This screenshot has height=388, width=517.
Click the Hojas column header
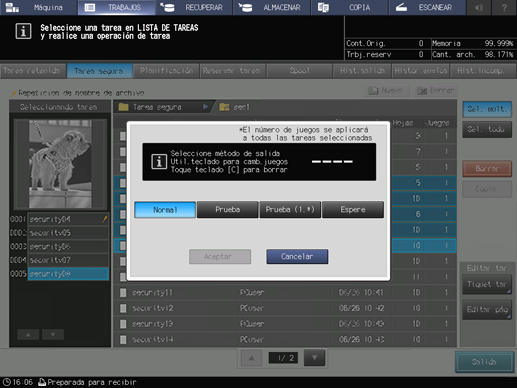[x=403, y=123]
